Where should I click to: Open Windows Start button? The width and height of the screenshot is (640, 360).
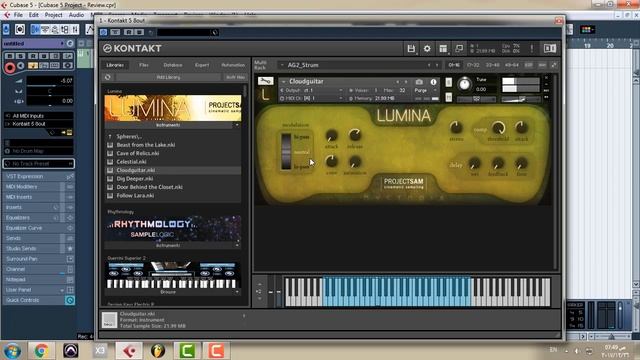(x=12, y=351)
